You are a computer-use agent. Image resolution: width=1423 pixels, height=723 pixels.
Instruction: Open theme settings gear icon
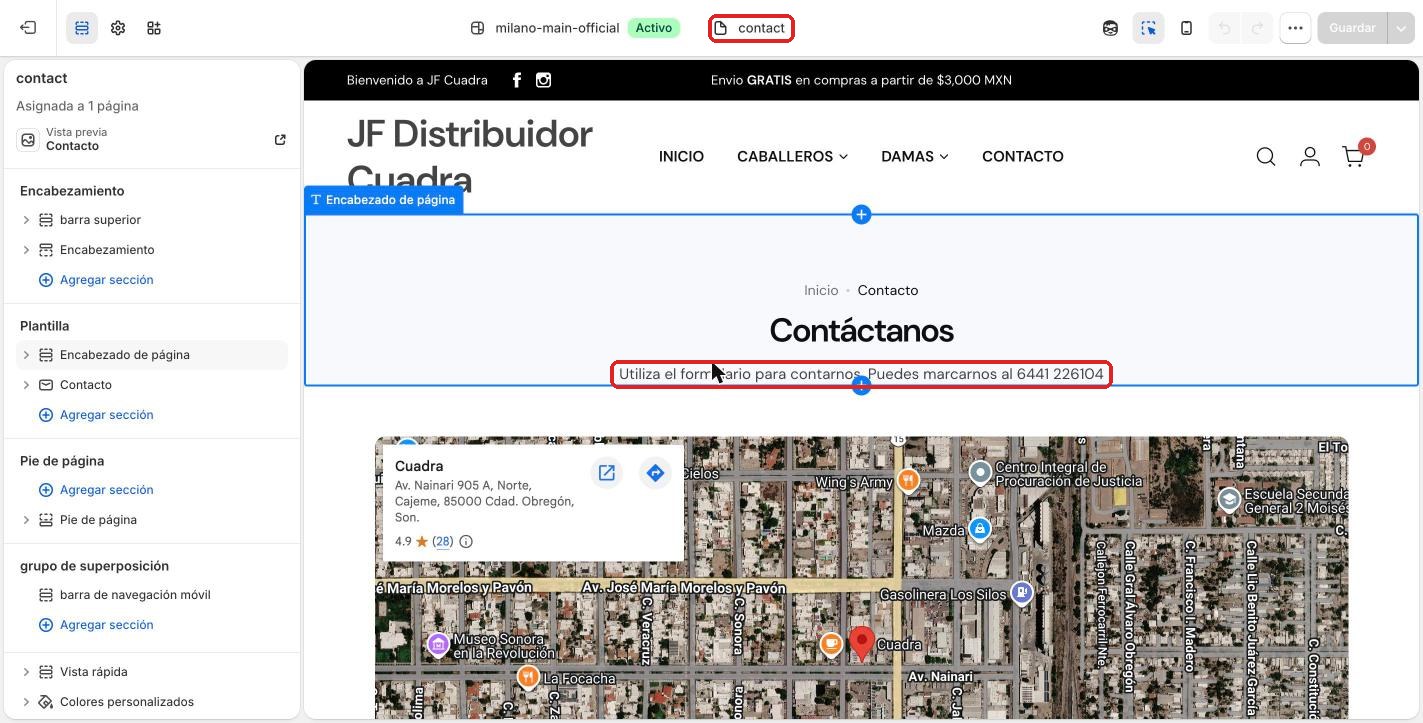[118, 28]
